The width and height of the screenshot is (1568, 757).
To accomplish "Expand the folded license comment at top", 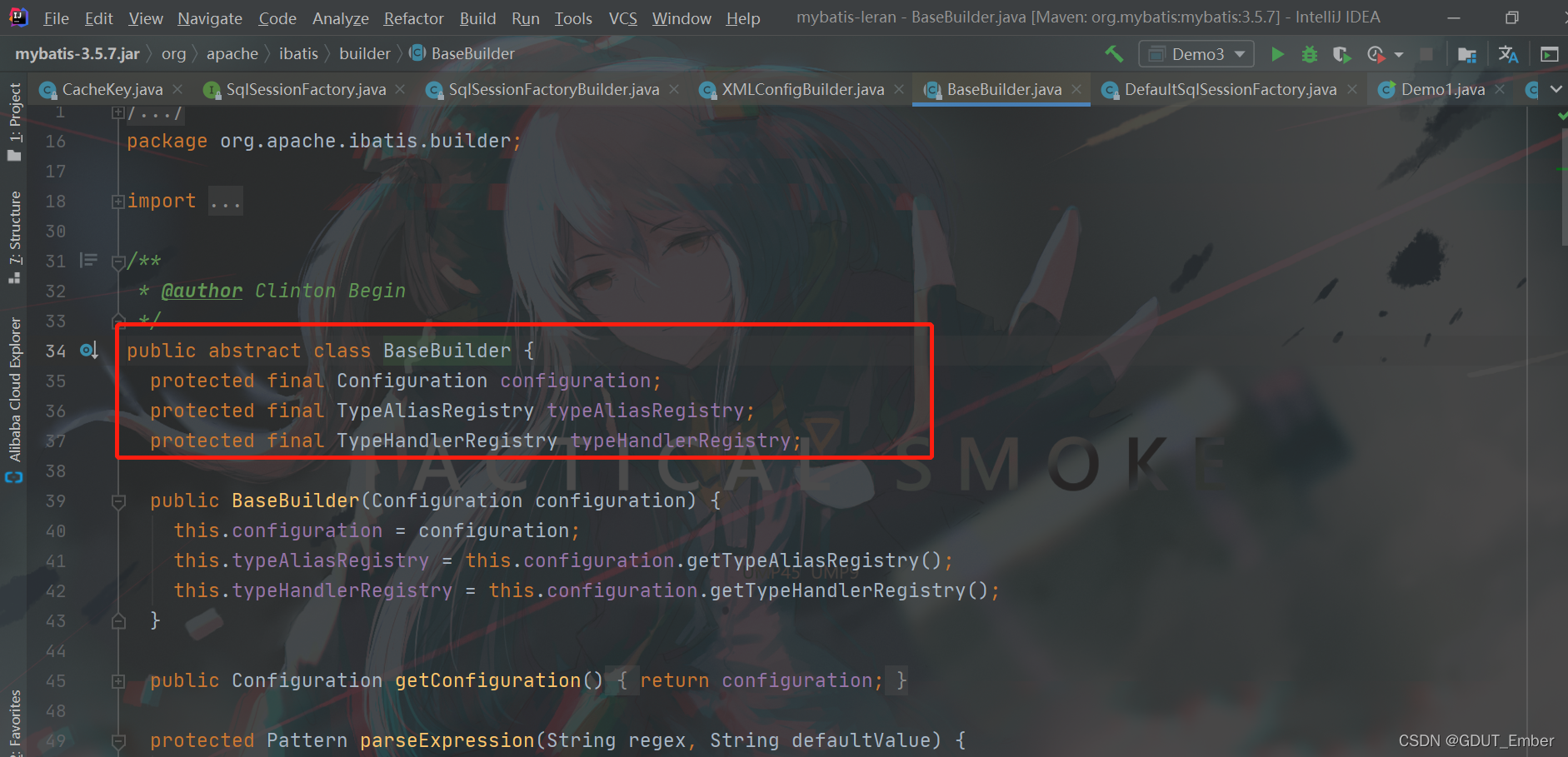I will coord(118,112).
